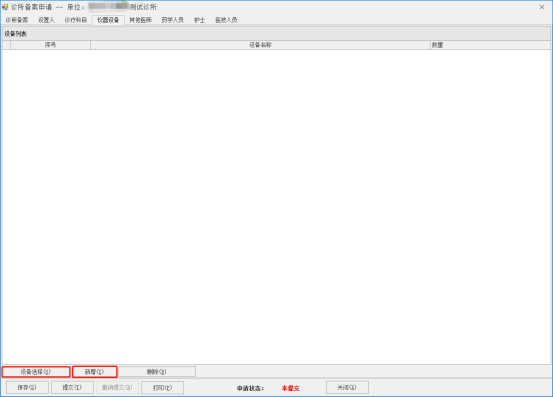Click the 关闭 button at bottom
Screen dimensions: 553x397
[x=347, y=387]
